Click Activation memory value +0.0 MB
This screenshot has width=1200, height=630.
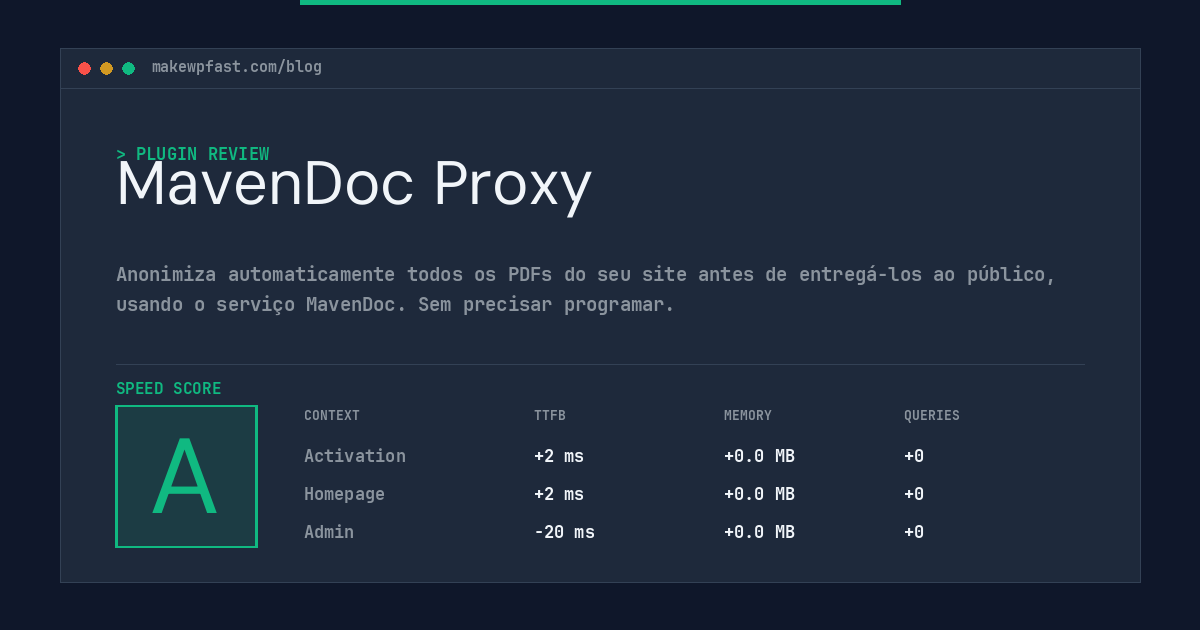[759, 456]
